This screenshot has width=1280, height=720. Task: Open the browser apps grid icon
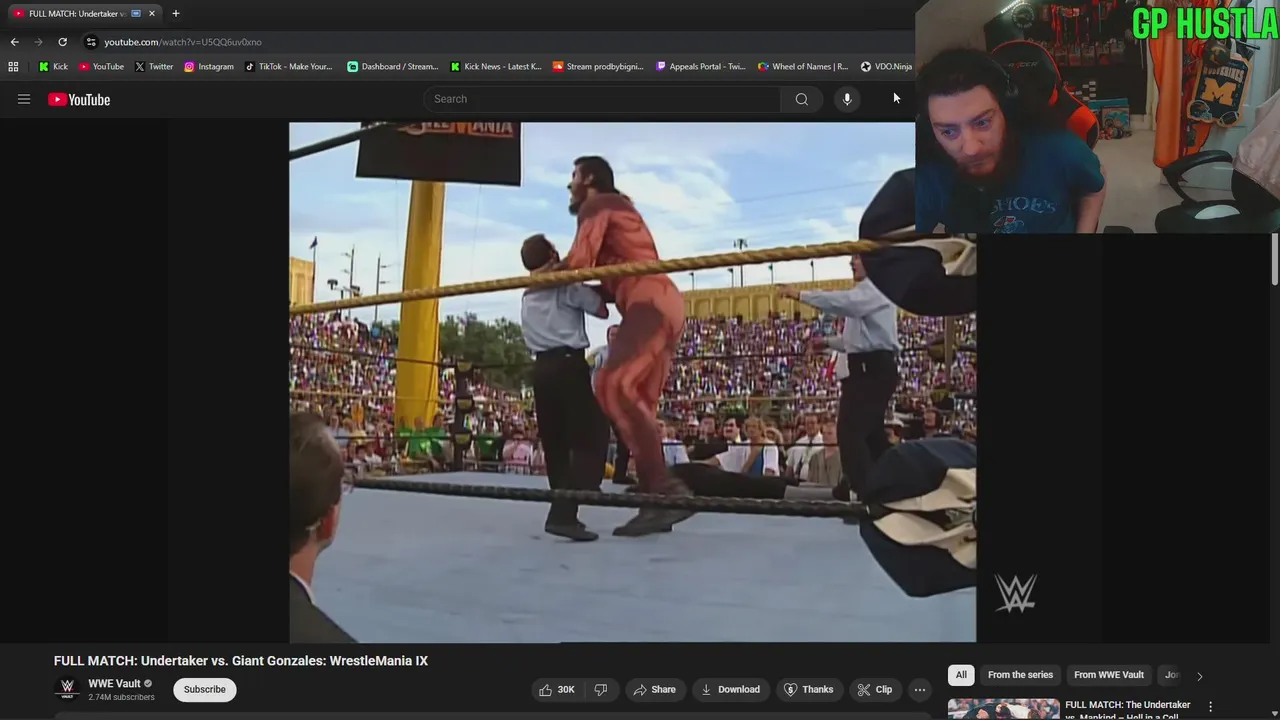pyautogui.click(x=13, y=67)
